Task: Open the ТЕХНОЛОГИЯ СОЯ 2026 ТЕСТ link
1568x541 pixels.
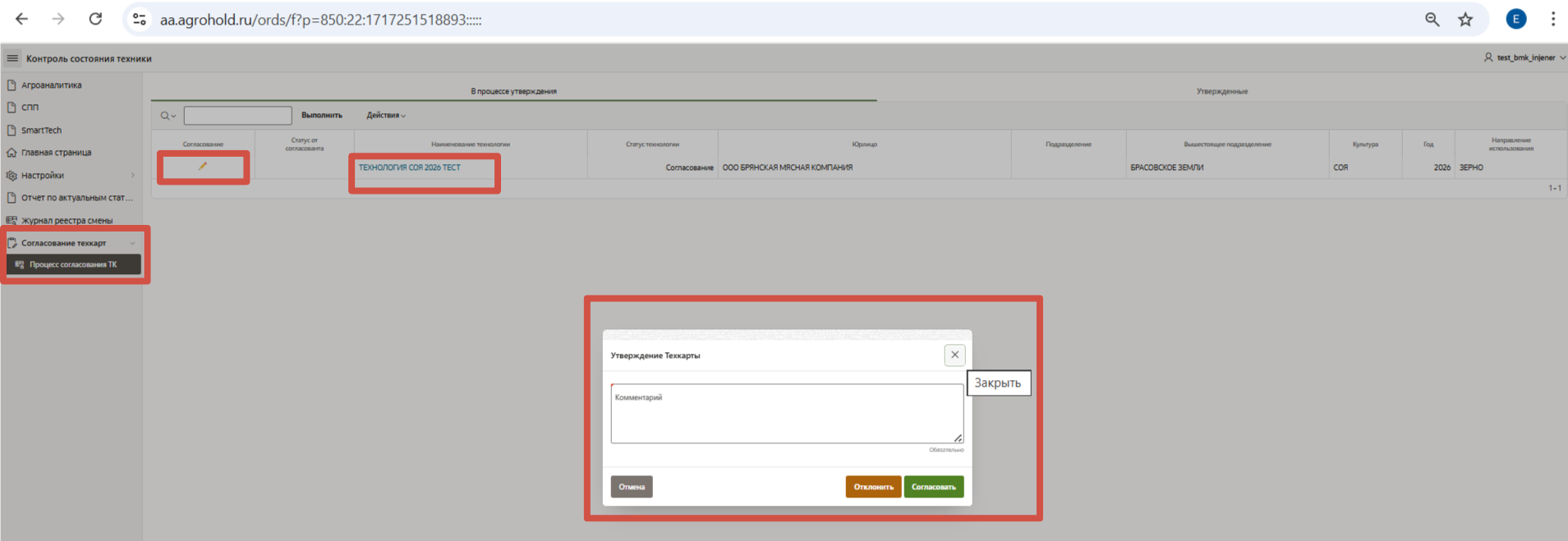Action: click(x=409, y=167)
